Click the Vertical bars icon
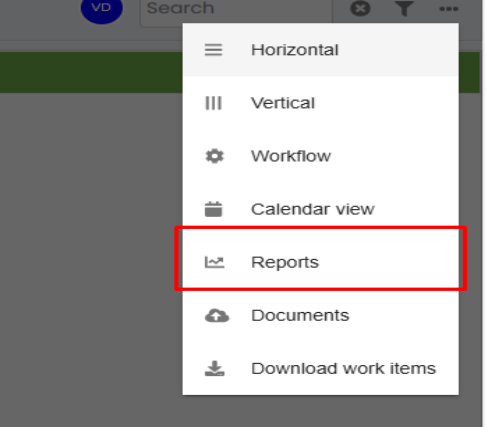Viewport: 486px width, 427px height. click(x=213, y=103)
